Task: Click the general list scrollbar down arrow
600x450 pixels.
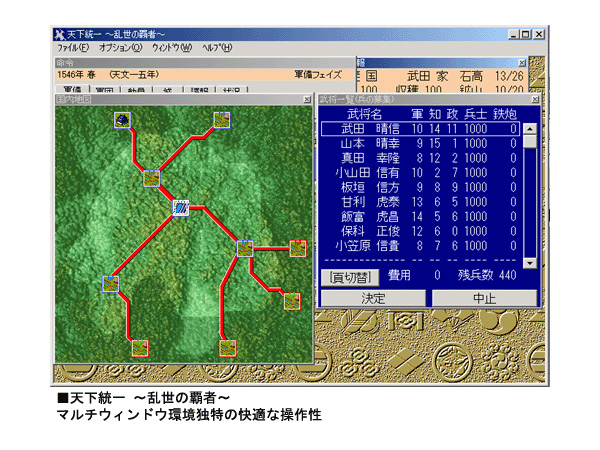Action: pyautogui.click(x=530, y=263)
